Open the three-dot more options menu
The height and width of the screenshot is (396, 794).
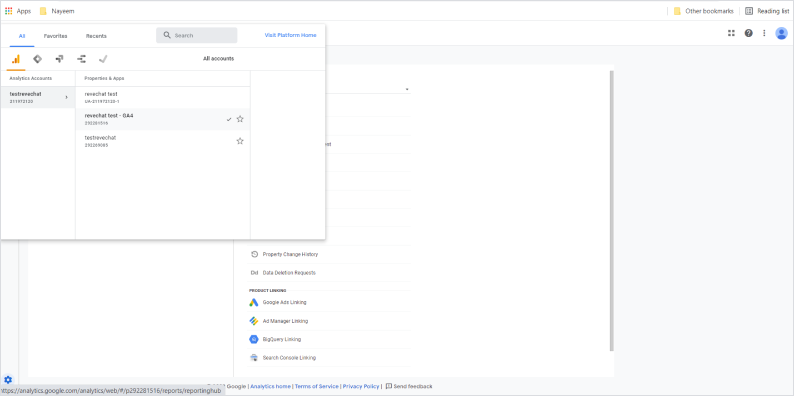click(764, 33)
